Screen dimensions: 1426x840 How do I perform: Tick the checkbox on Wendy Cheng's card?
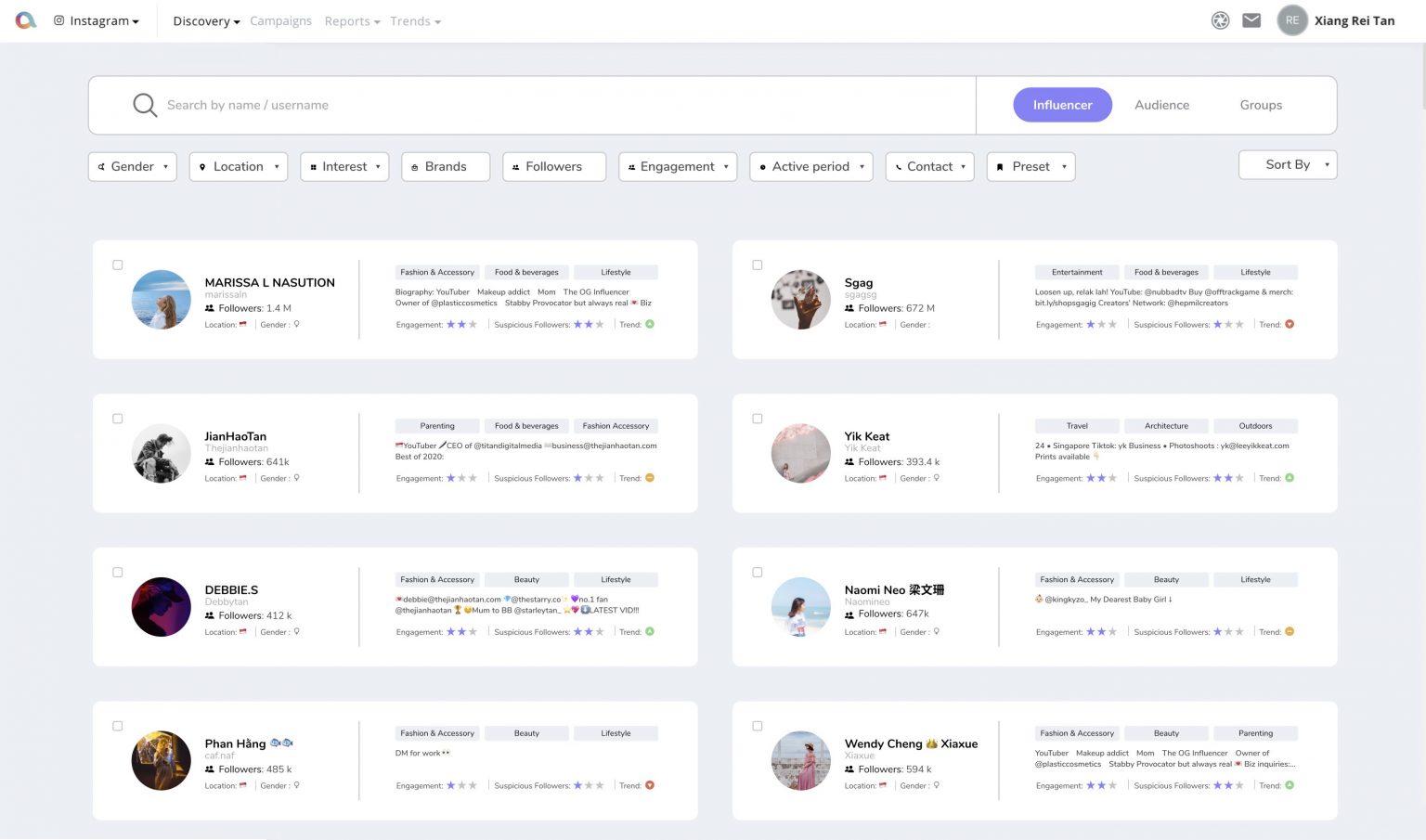point(758,726)
